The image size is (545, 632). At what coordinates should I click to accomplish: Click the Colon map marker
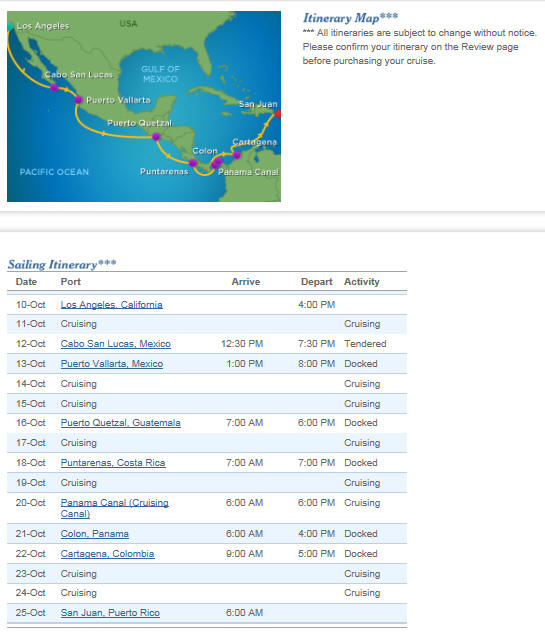[218, 161]
